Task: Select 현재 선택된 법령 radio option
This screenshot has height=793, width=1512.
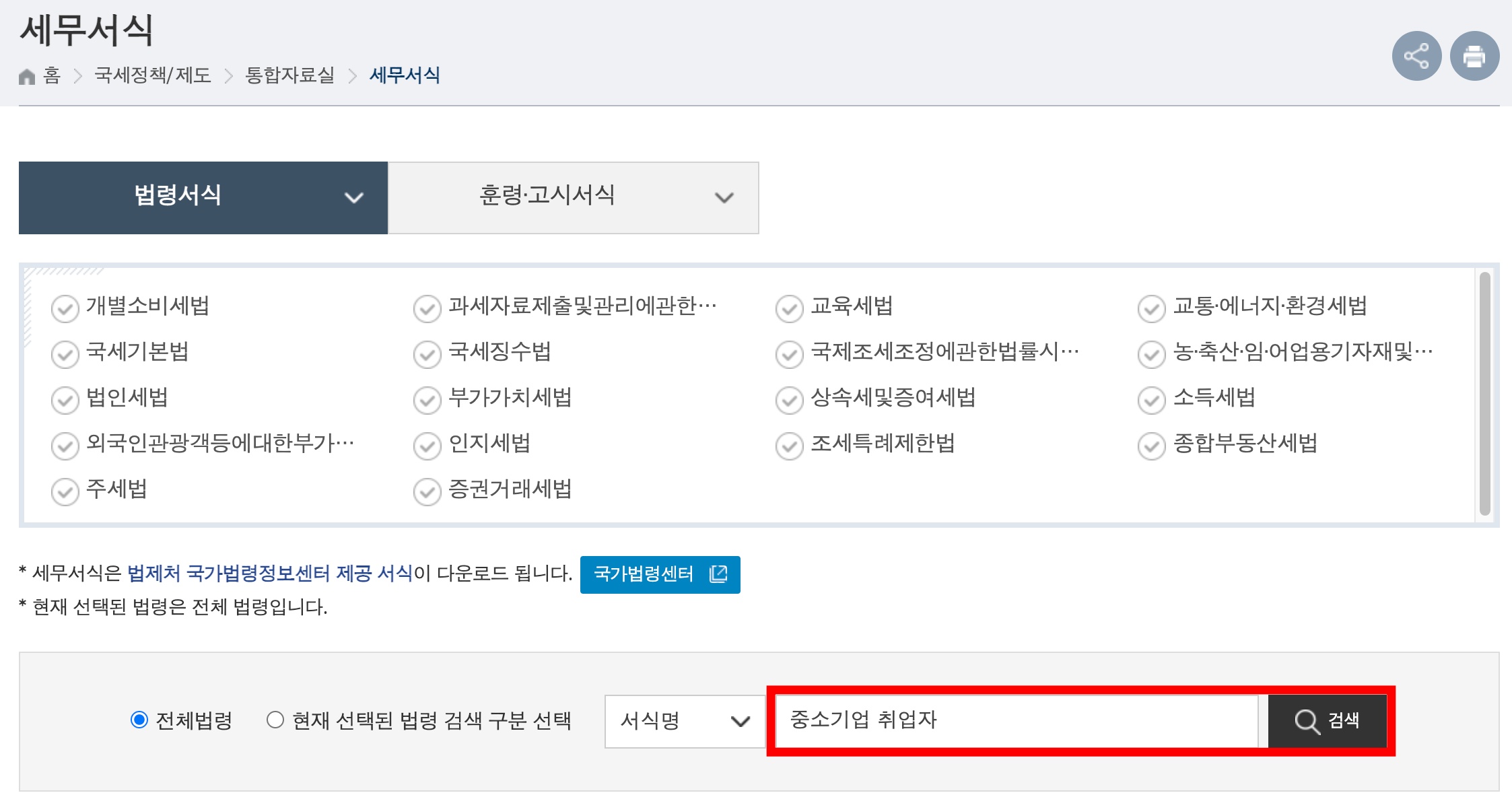Action: coord(275,720)
